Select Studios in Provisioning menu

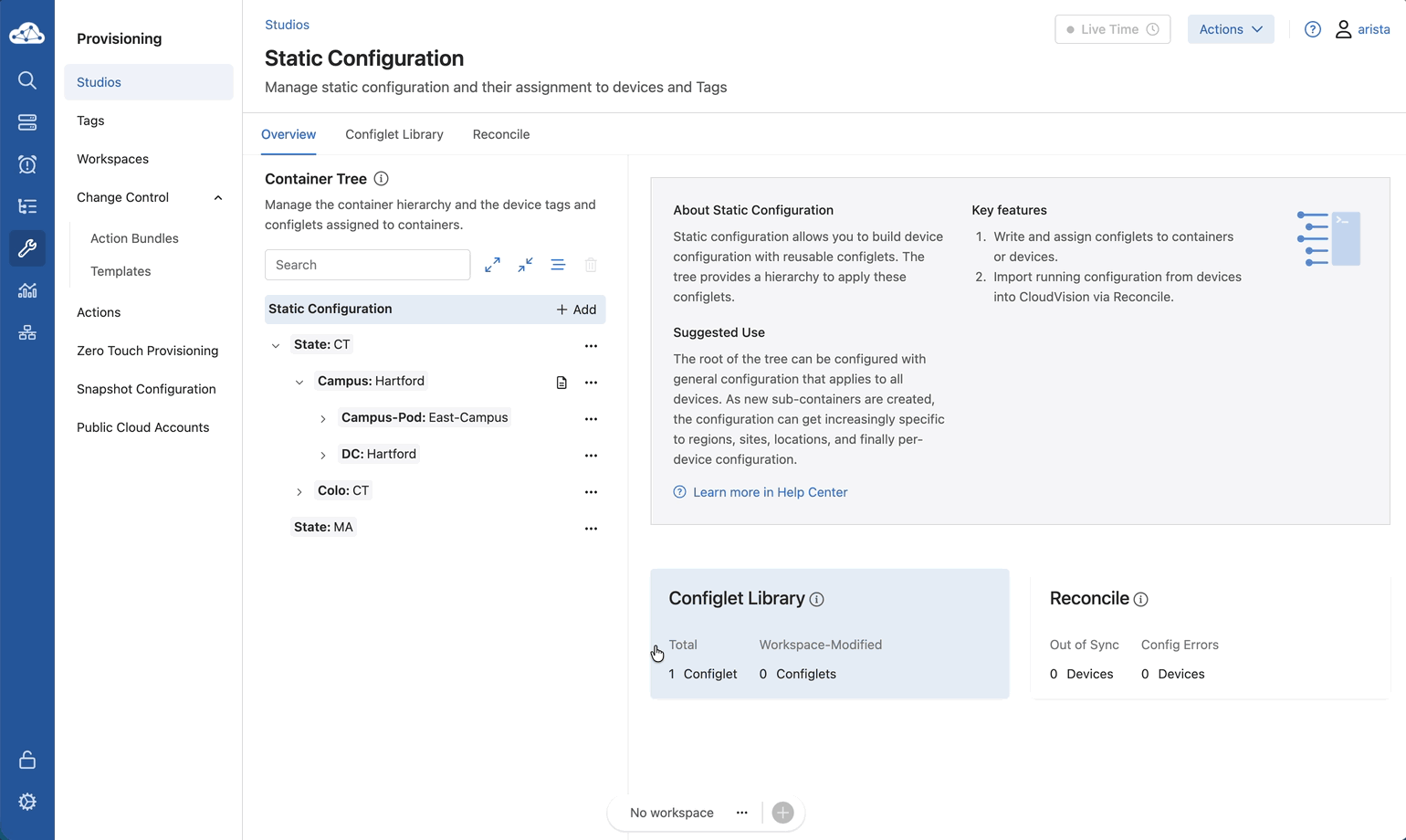(149, 82)
